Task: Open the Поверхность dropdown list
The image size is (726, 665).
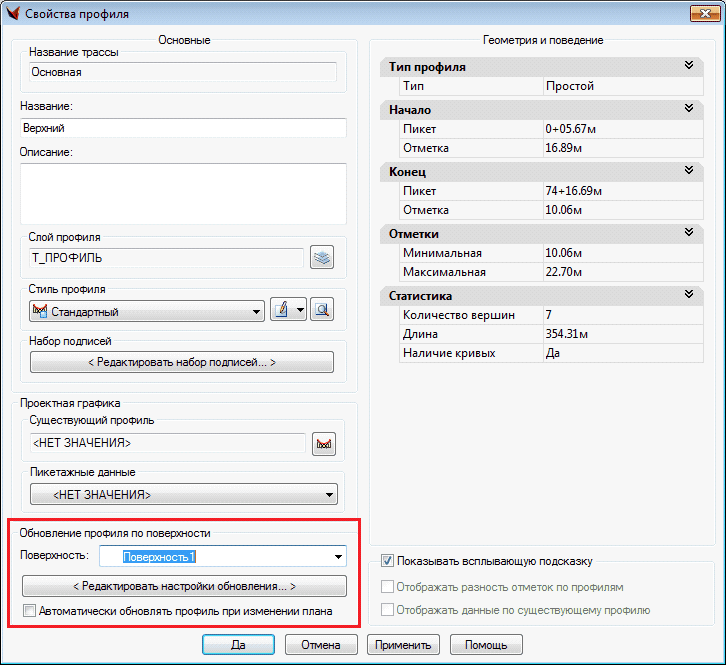Action: (338, 556)
